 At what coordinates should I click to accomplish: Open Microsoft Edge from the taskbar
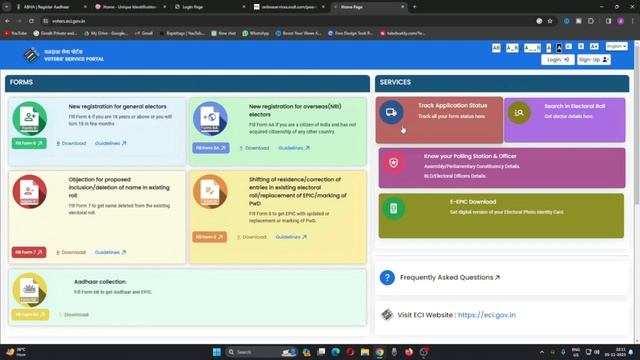pos(336,352)
